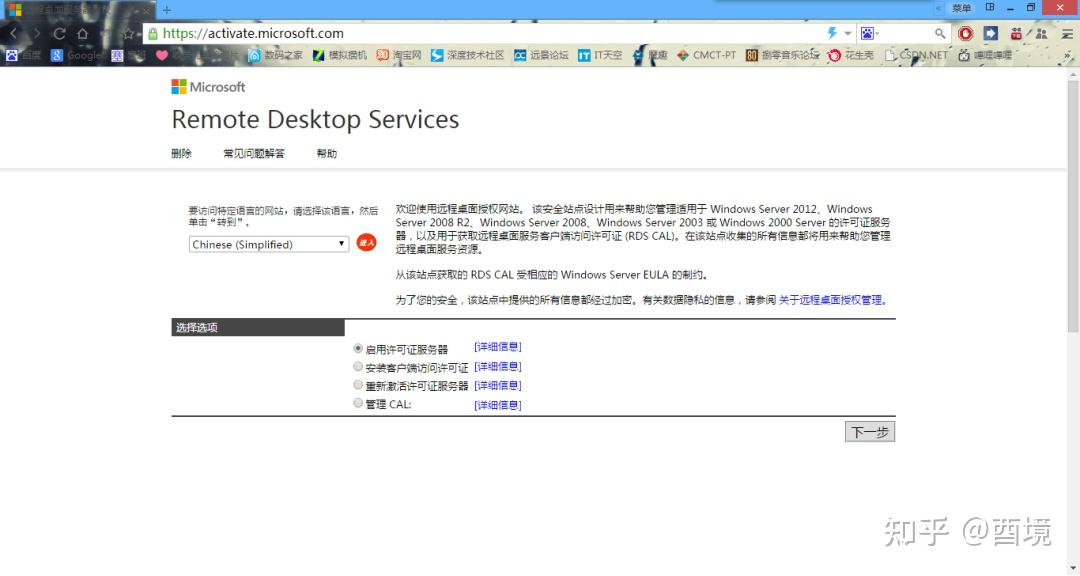1080x576 pixels.
Task: Open the 删除 menu item
Action: click(x=181, y=154)
